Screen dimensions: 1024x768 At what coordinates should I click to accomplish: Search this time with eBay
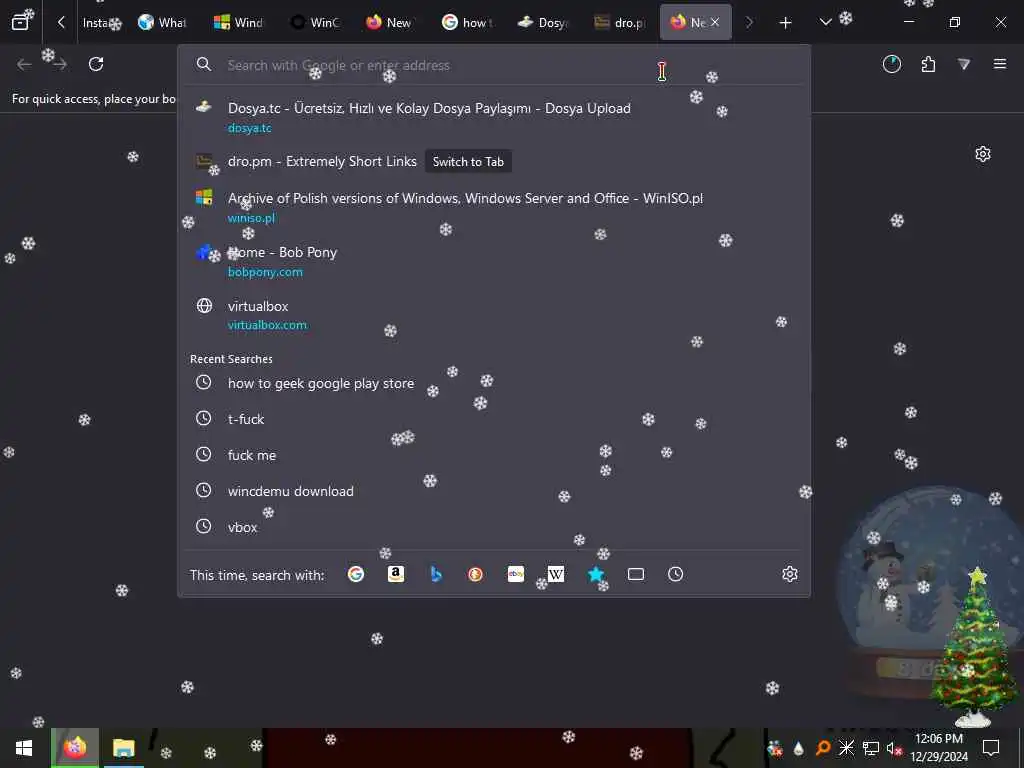[x=516, y=574]
